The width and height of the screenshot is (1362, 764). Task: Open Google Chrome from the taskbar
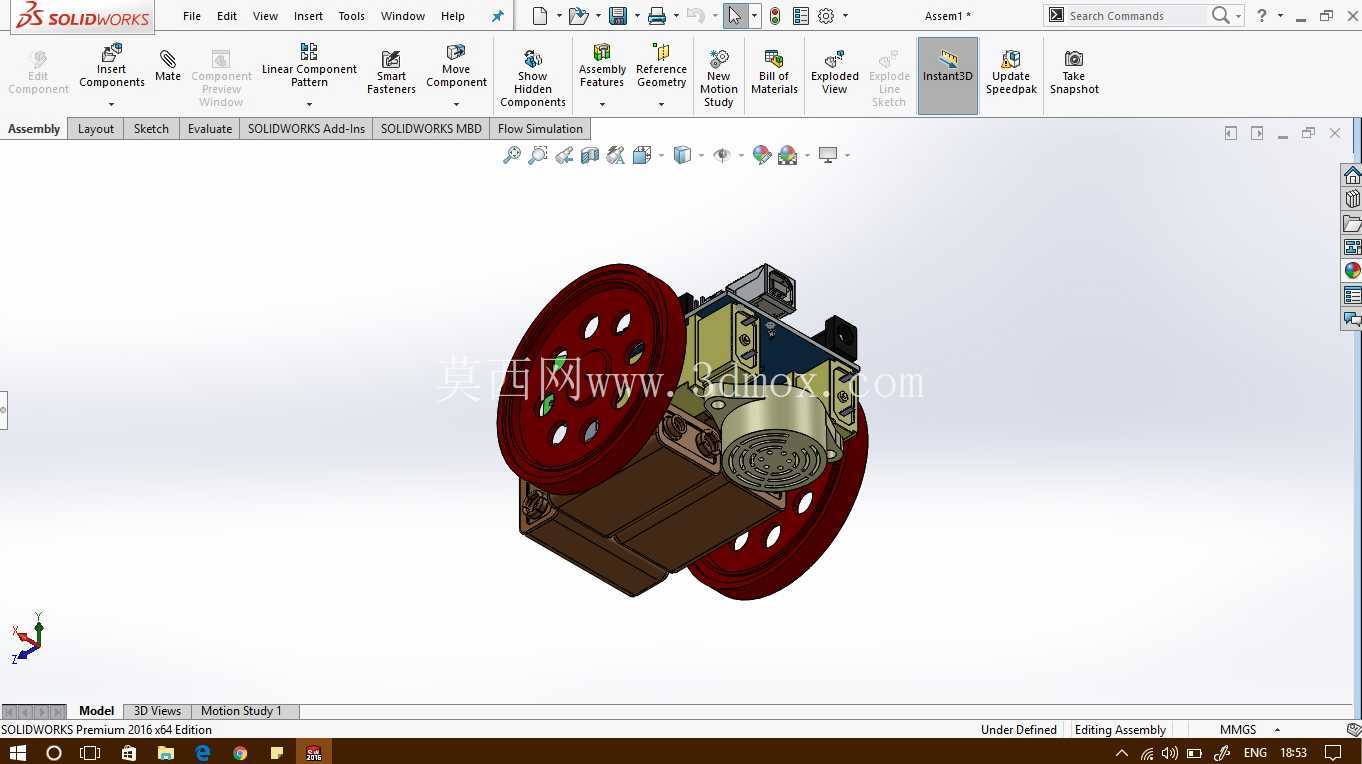point(240,752)
